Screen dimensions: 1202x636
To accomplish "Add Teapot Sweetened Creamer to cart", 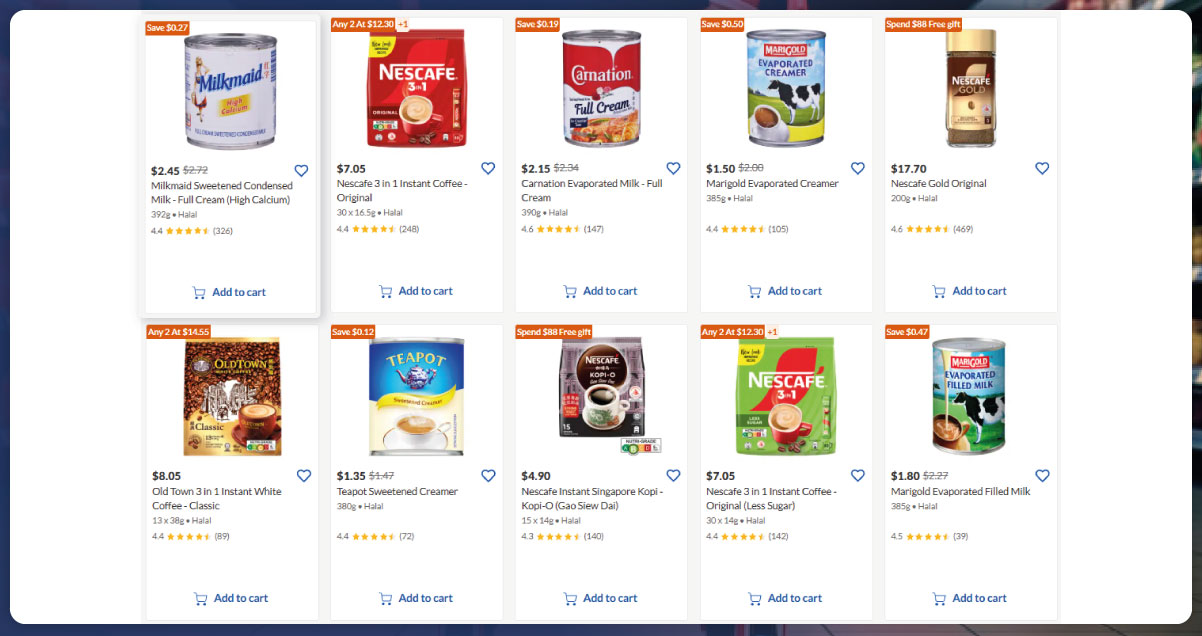I will [415, 598].
